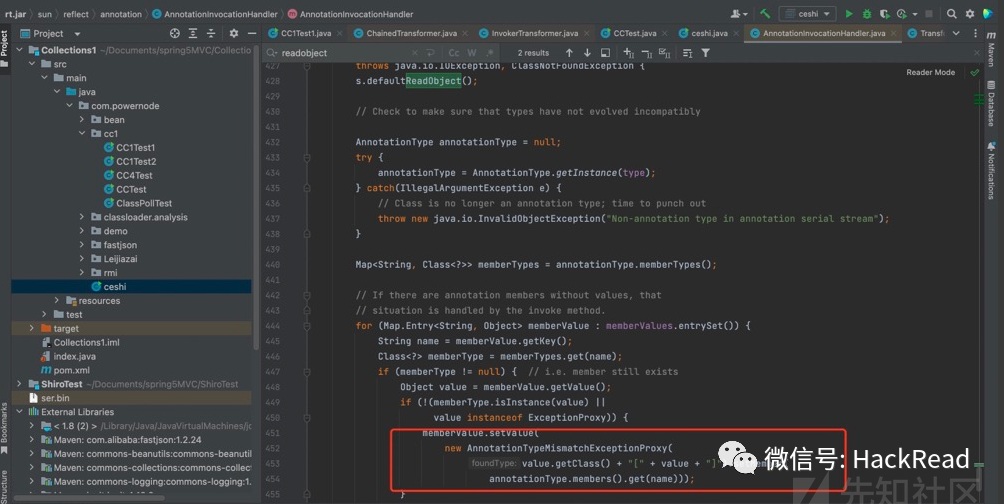Expand all in Project panel
This screenshot has height=504, width=1004.
[x=193, y=33]
